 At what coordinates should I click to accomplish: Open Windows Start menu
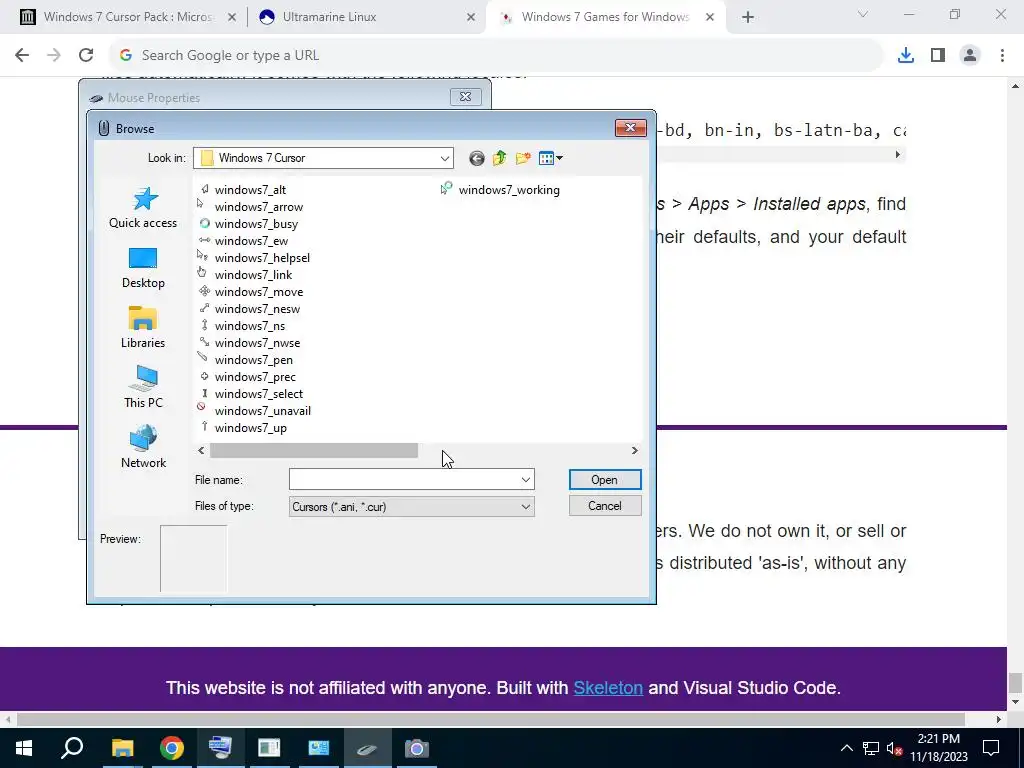[24, 748]
